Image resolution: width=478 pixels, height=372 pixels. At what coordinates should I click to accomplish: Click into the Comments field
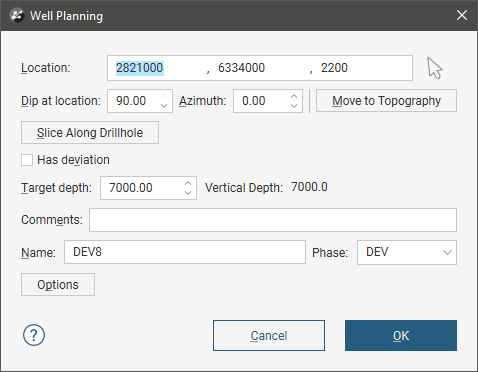(x=273, y=220)
